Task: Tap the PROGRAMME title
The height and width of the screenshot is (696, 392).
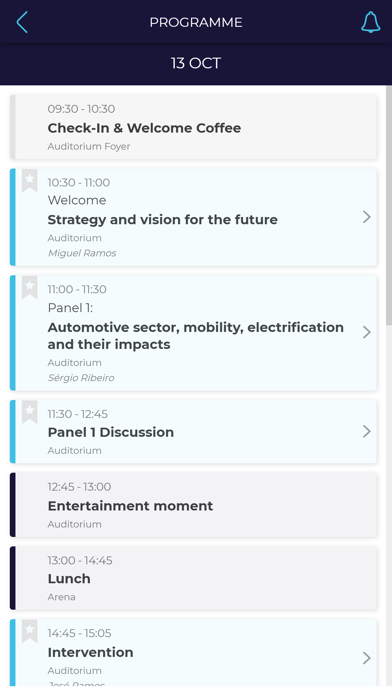Action: 196,22
